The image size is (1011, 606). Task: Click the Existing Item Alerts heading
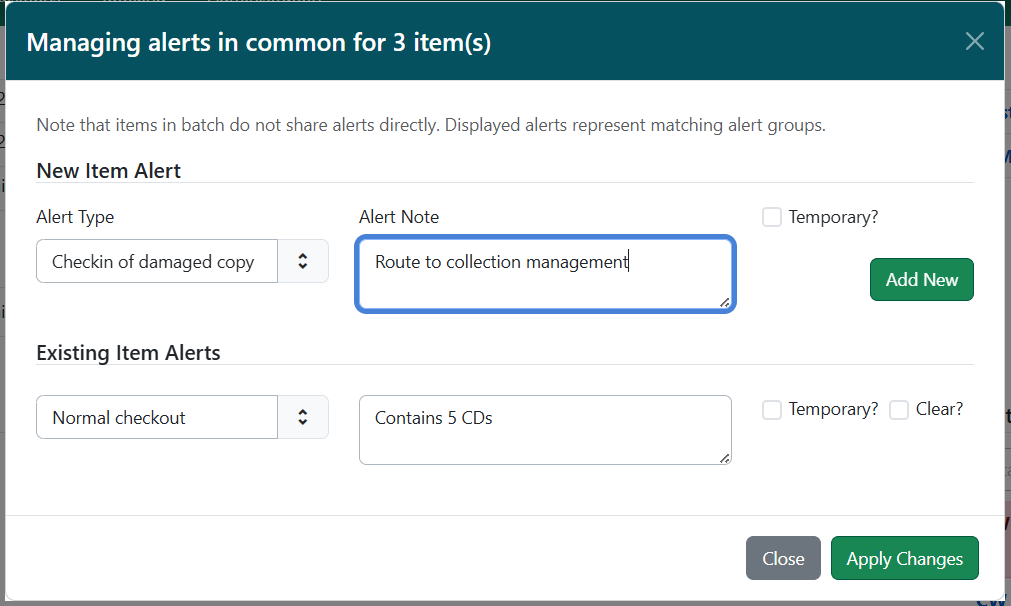tap(126, 352)
